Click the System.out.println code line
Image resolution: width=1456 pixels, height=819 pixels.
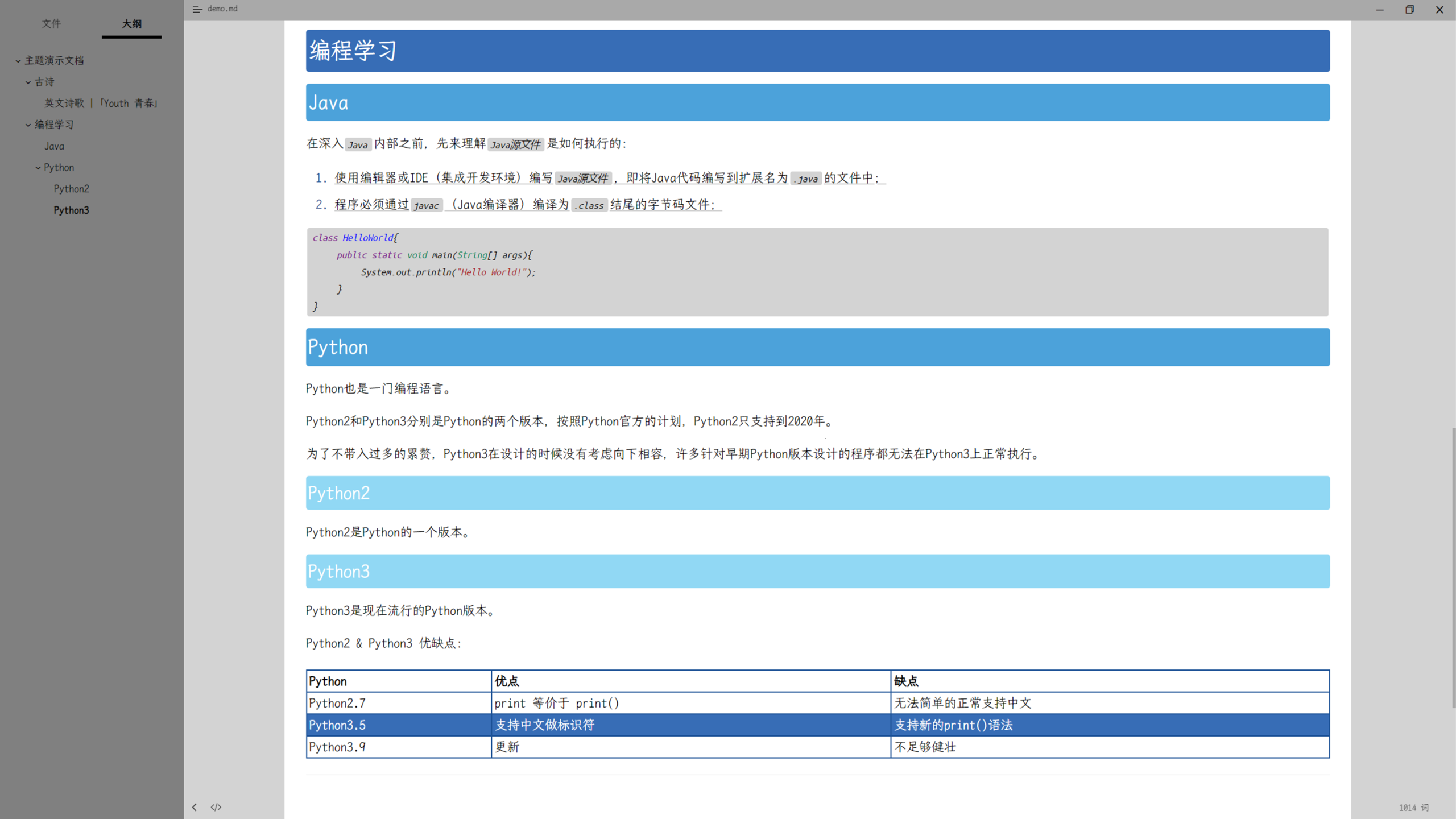(448, 272)
